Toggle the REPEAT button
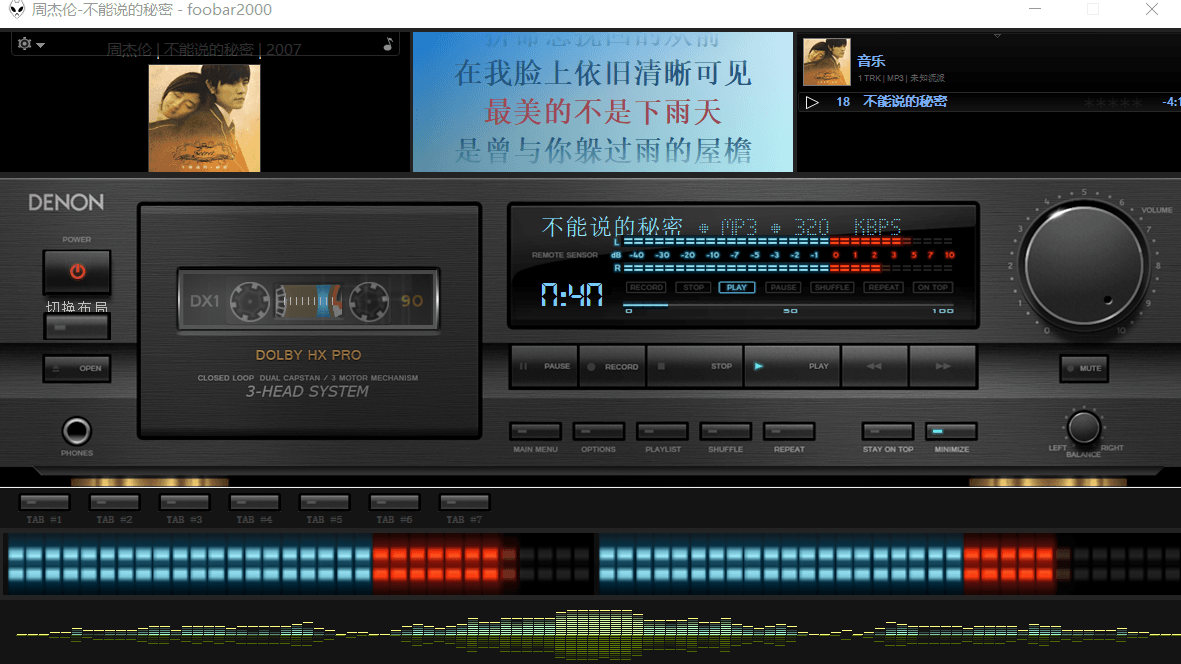1181x664 pixels. pyautogui.click(x=789, y=431)
